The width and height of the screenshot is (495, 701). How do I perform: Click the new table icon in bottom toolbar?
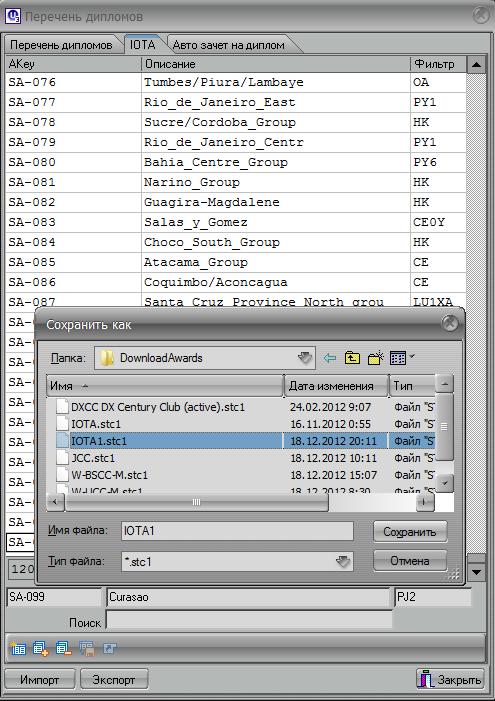[x=18, y=648]
